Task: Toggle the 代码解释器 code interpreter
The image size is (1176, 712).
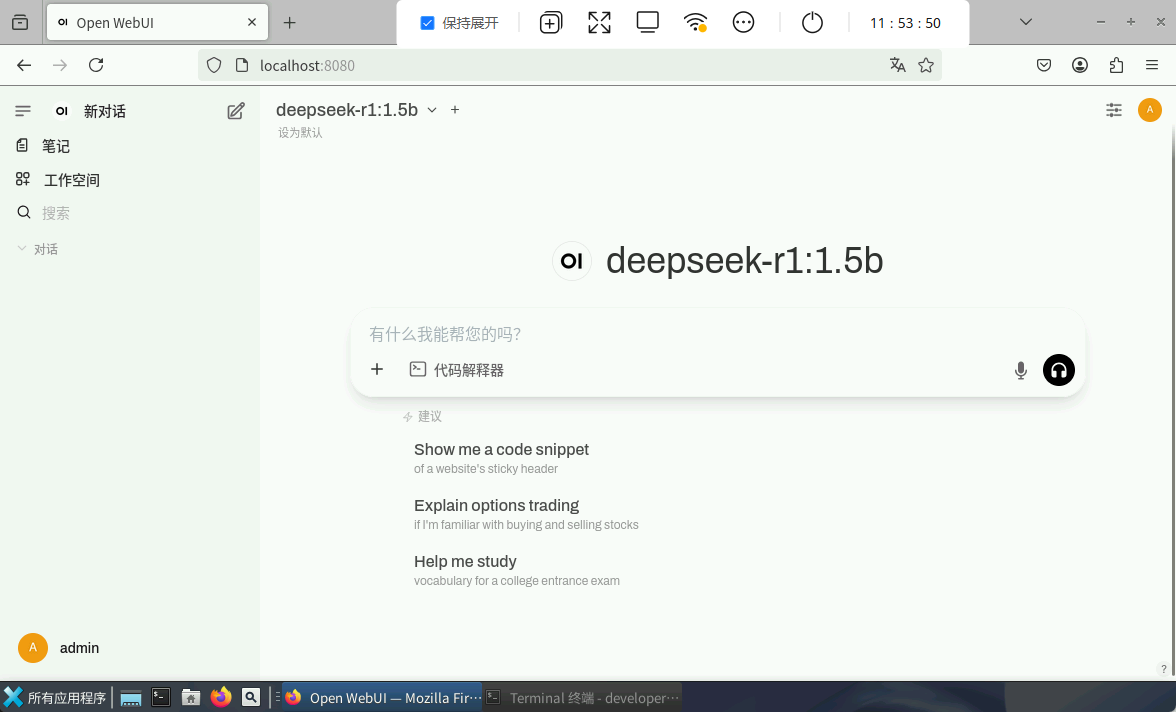Action: 456,369
